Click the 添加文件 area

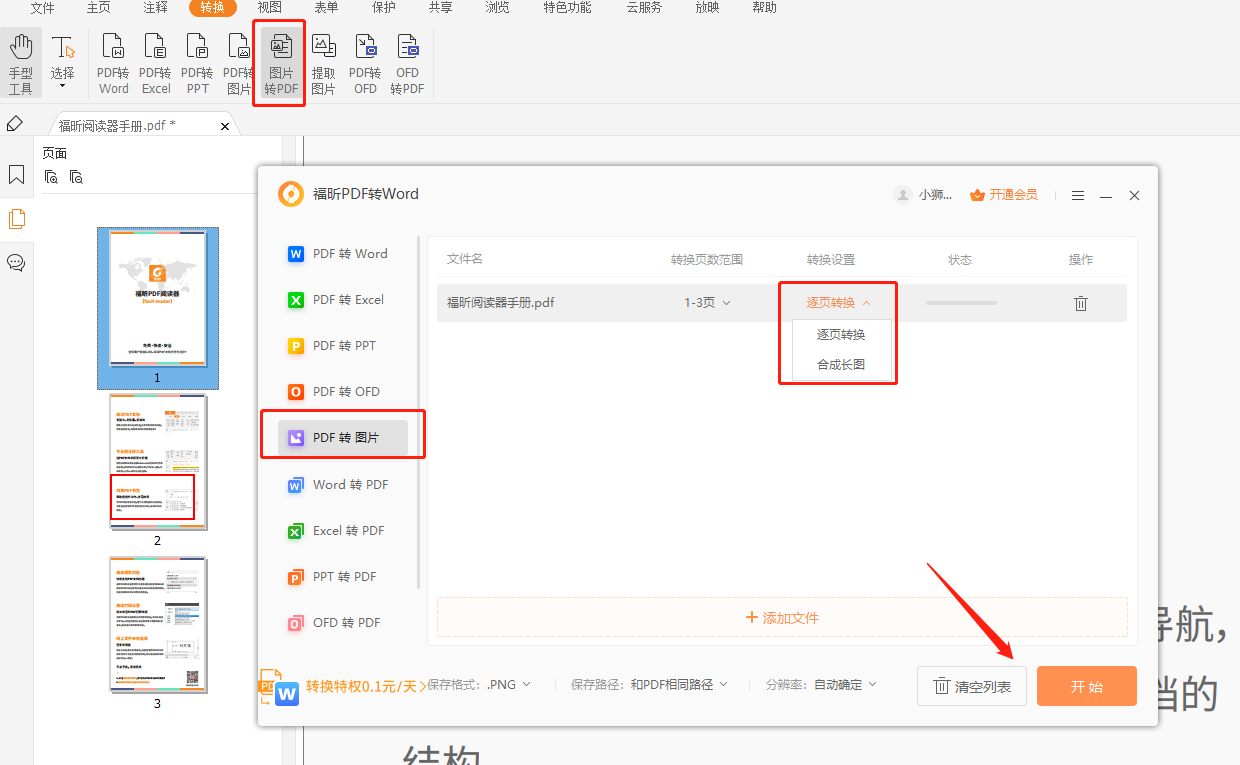click(781, 618)
